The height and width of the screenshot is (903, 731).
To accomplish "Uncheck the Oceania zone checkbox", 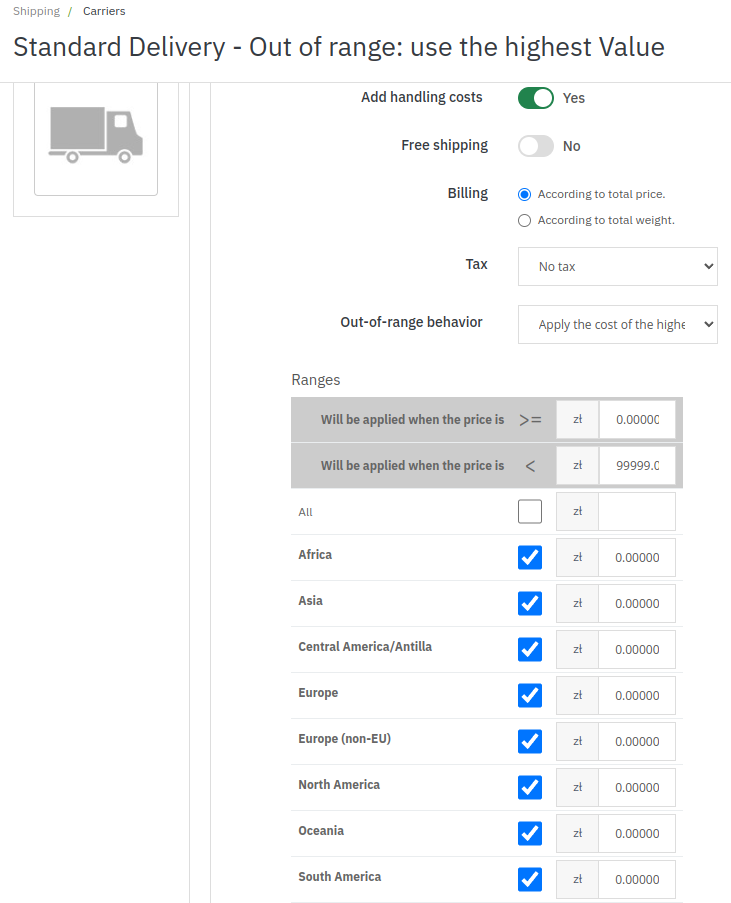I will [530, 833].
